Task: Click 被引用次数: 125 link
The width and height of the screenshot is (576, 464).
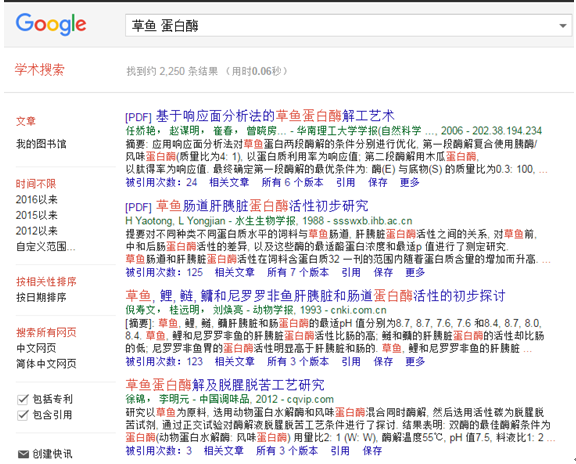Action: [x=164, y=272]
